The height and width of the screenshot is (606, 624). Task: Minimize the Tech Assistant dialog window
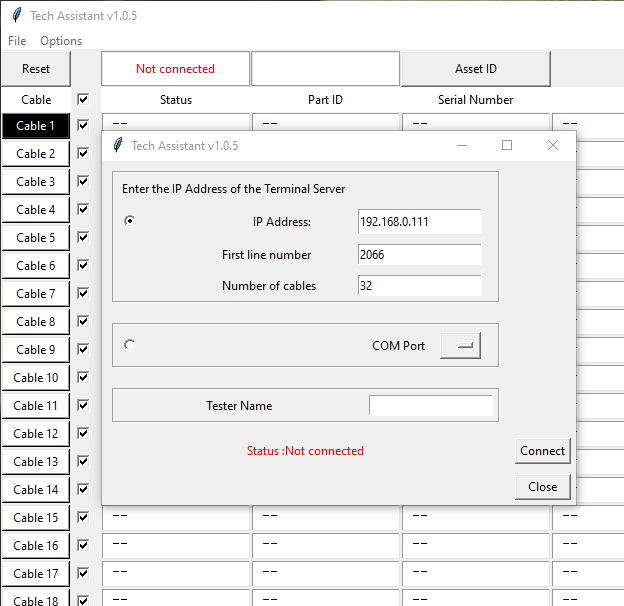(x=461, y=146)
